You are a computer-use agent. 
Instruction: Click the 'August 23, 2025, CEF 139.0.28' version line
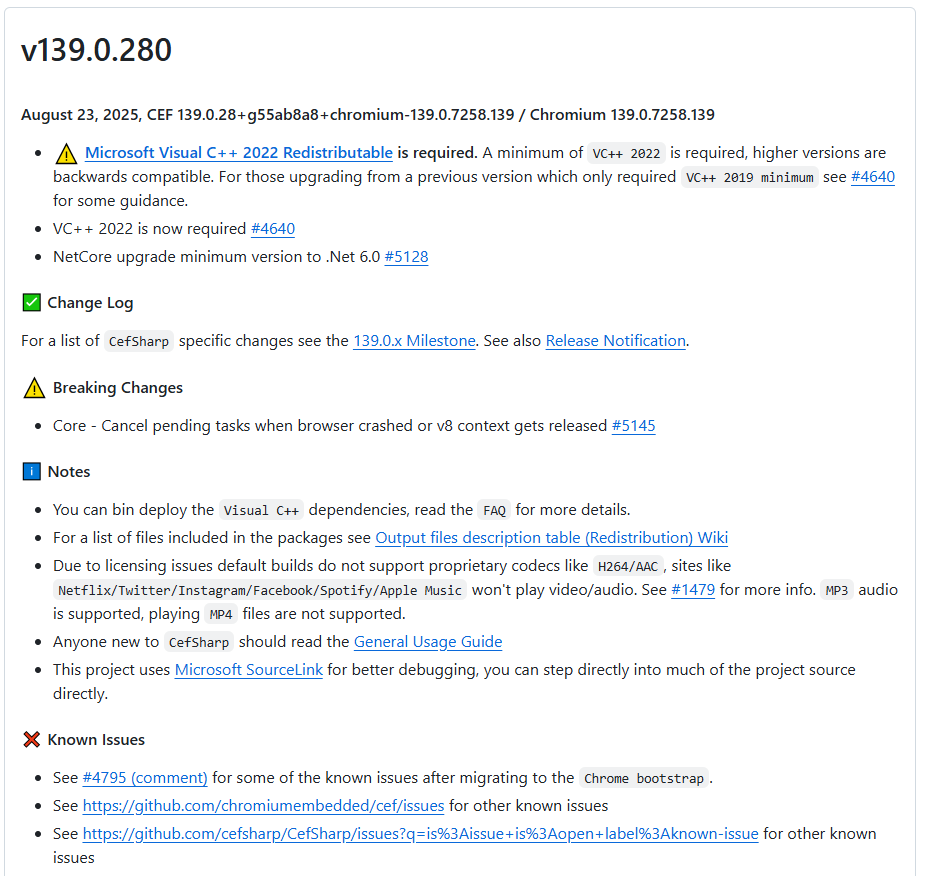368,115
